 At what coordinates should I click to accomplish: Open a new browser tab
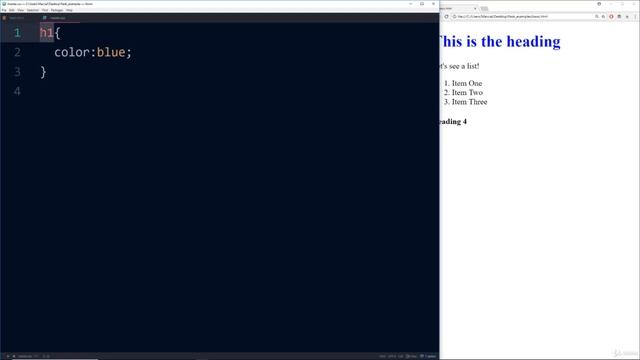484,9
